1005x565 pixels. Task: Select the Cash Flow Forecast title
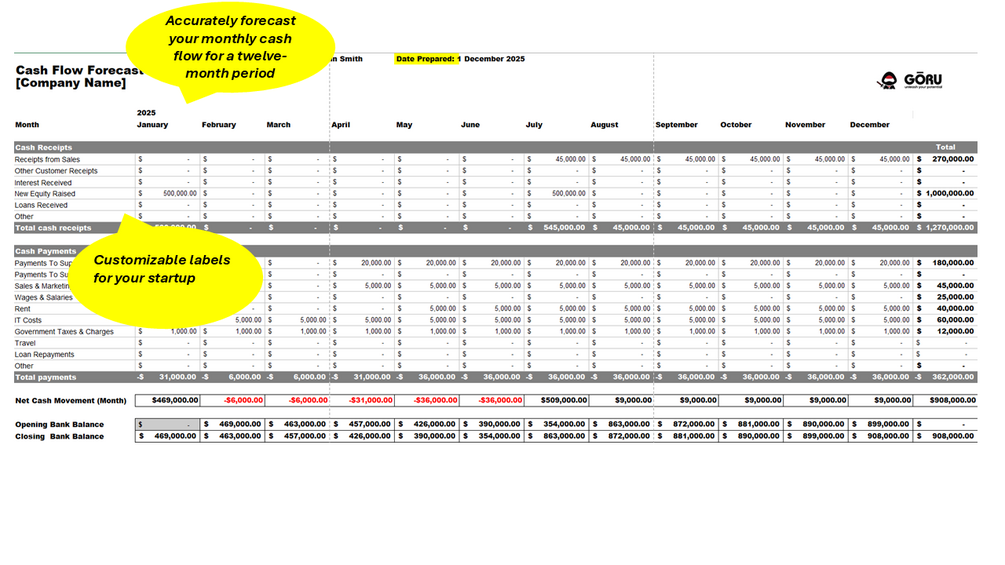80,70
